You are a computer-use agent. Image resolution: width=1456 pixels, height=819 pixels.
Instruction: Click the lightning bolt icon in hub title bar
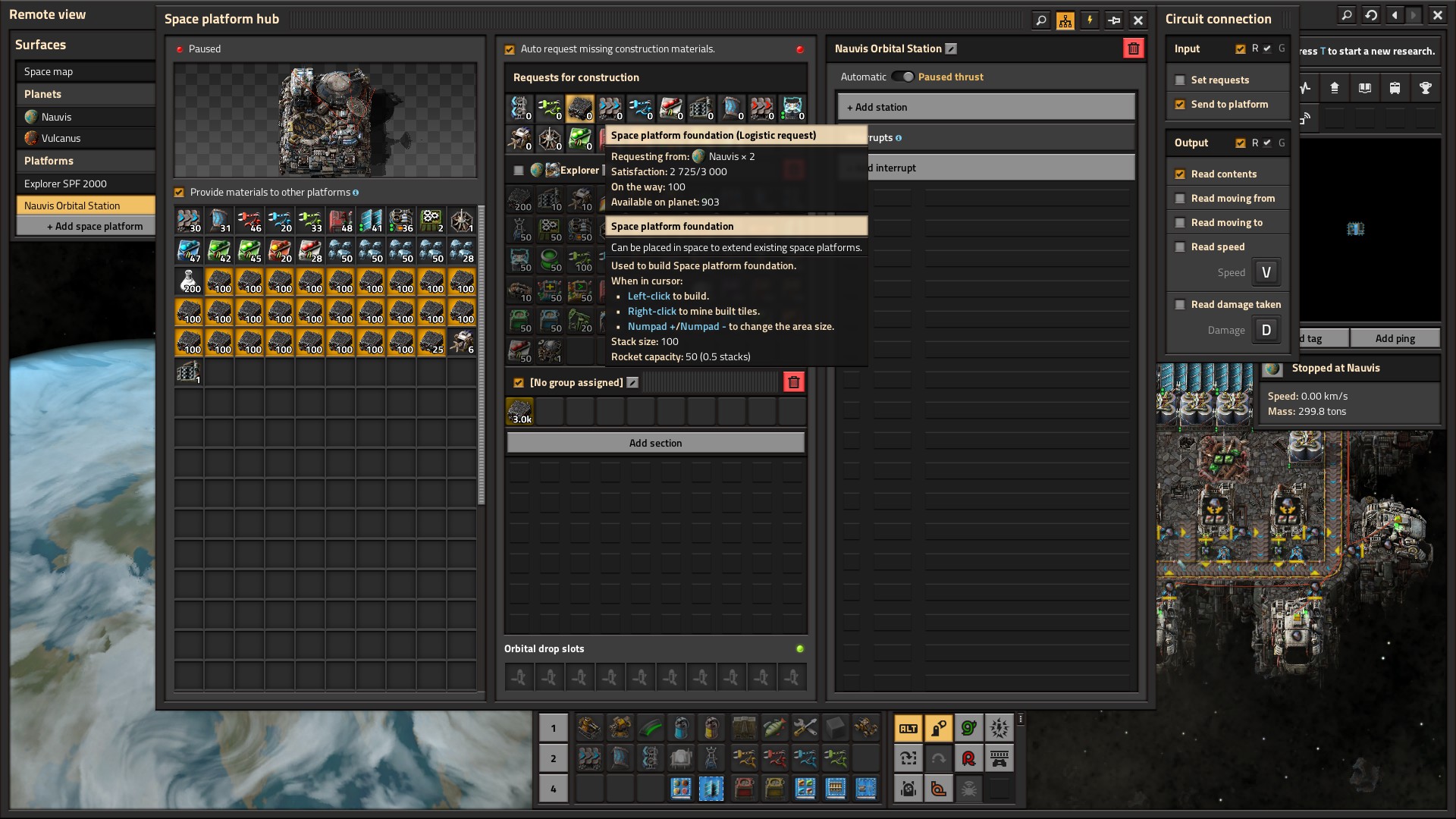1090,20
